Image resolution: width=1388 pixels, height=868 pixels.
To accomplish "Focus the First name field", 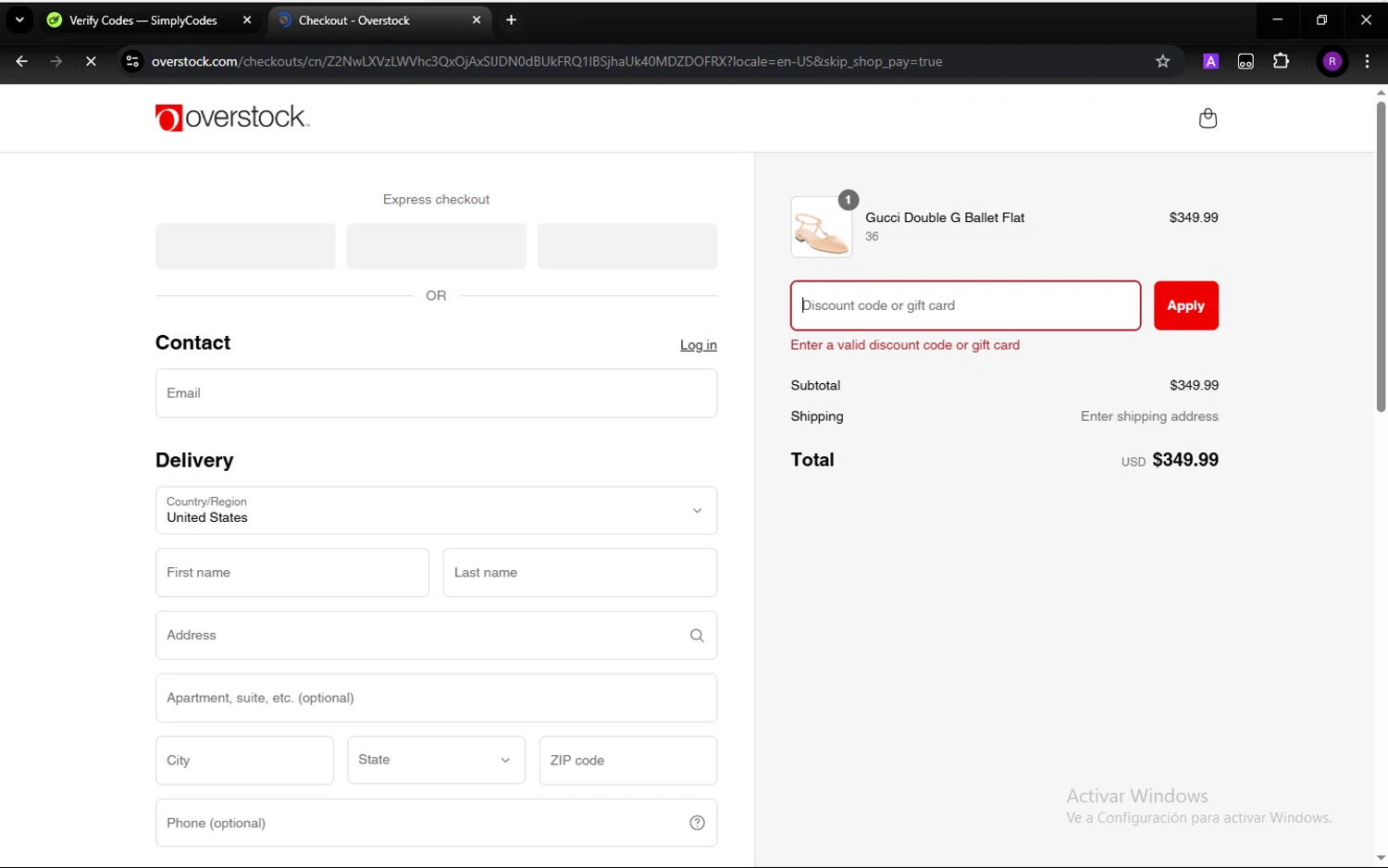I will click(x=292, y=573).
